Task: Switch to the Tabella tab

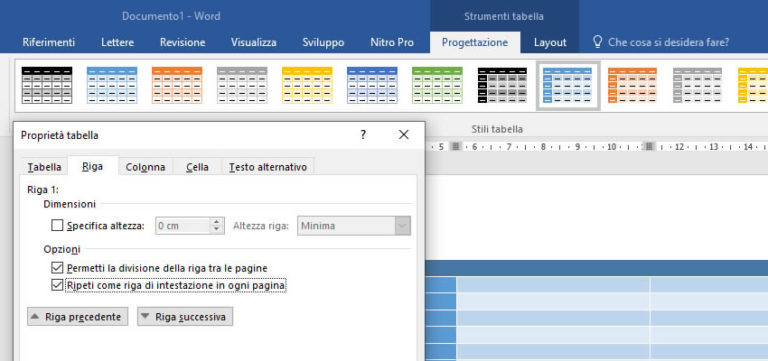Action: pyautogui.click(x=45, y=167)
